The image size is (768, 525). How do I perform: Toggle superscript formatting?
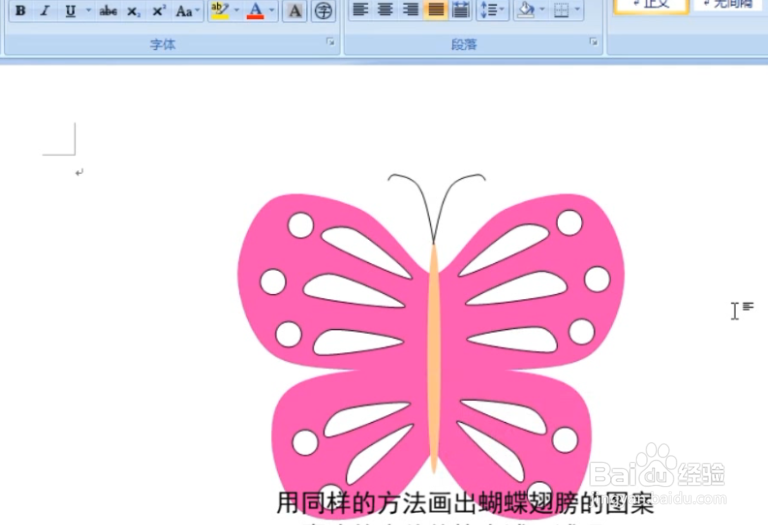coord(158,10)
